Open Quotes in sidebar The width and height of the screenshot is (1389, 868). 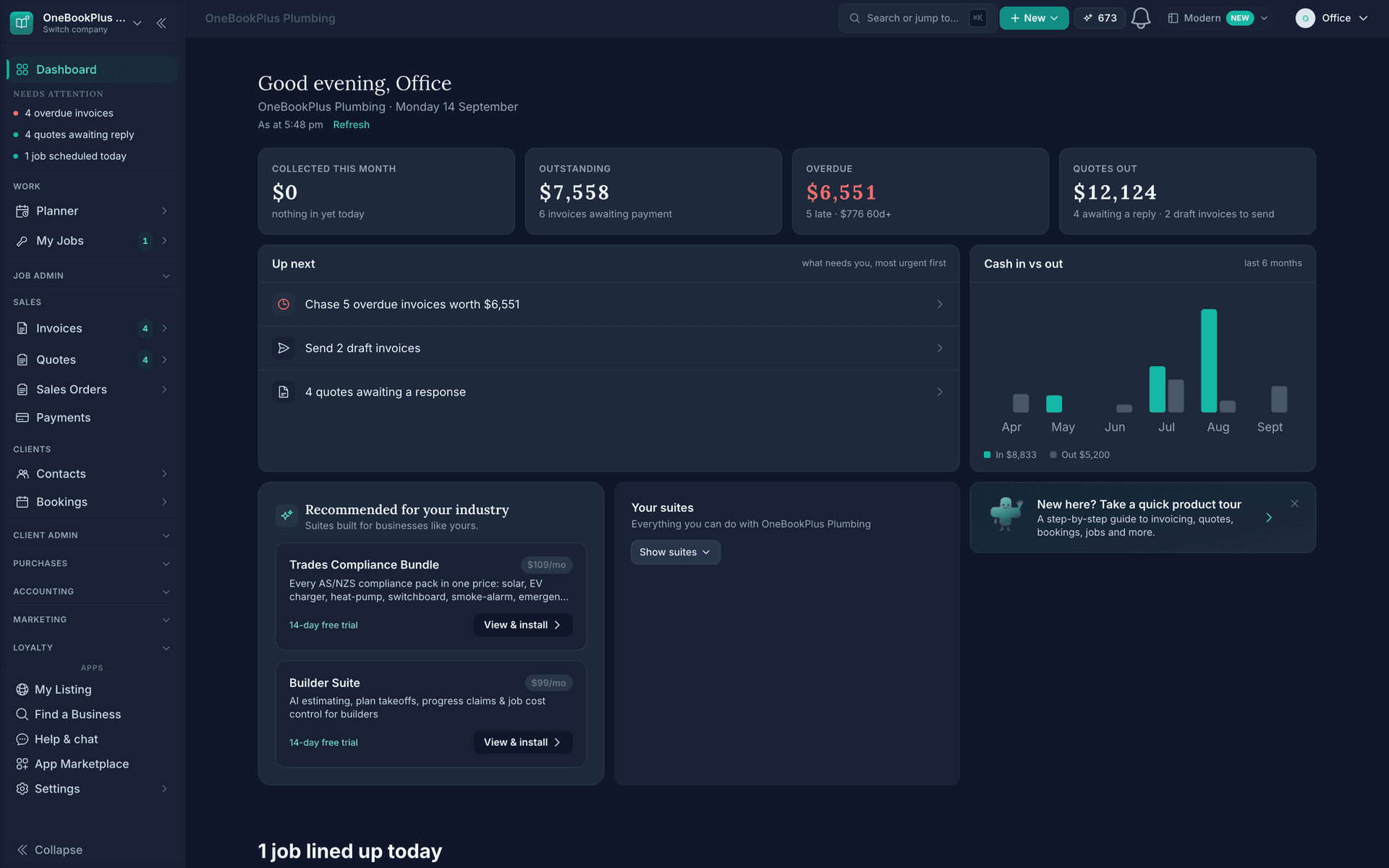click(92, 359)
